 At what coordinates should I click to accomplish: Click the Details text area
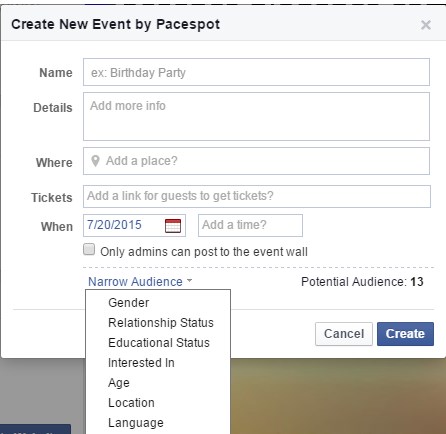click(x=256, y=116)
